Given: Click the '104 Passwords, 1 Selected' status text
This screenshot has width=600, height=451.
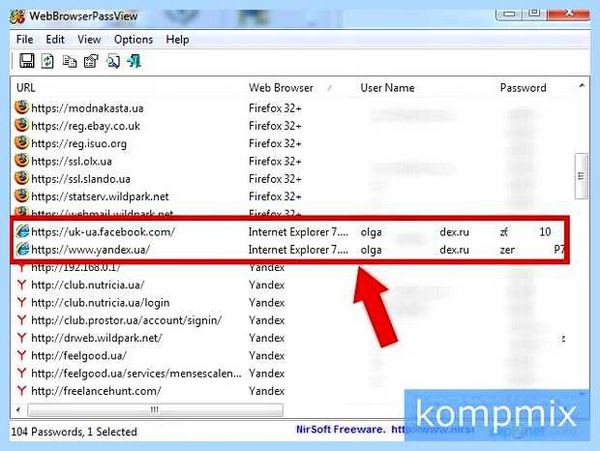Looking at the screenshot, I should coord(74,431).
